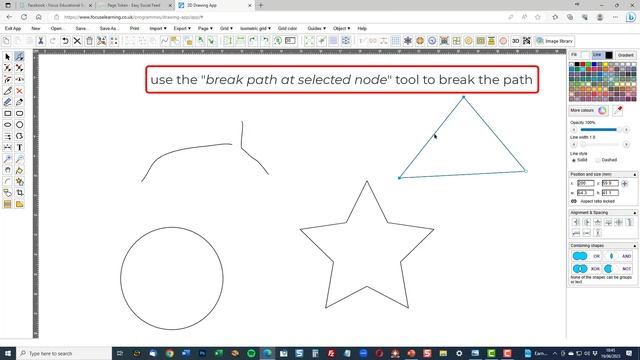Open the Image library
640x360 pixels.
coord(555,41)
